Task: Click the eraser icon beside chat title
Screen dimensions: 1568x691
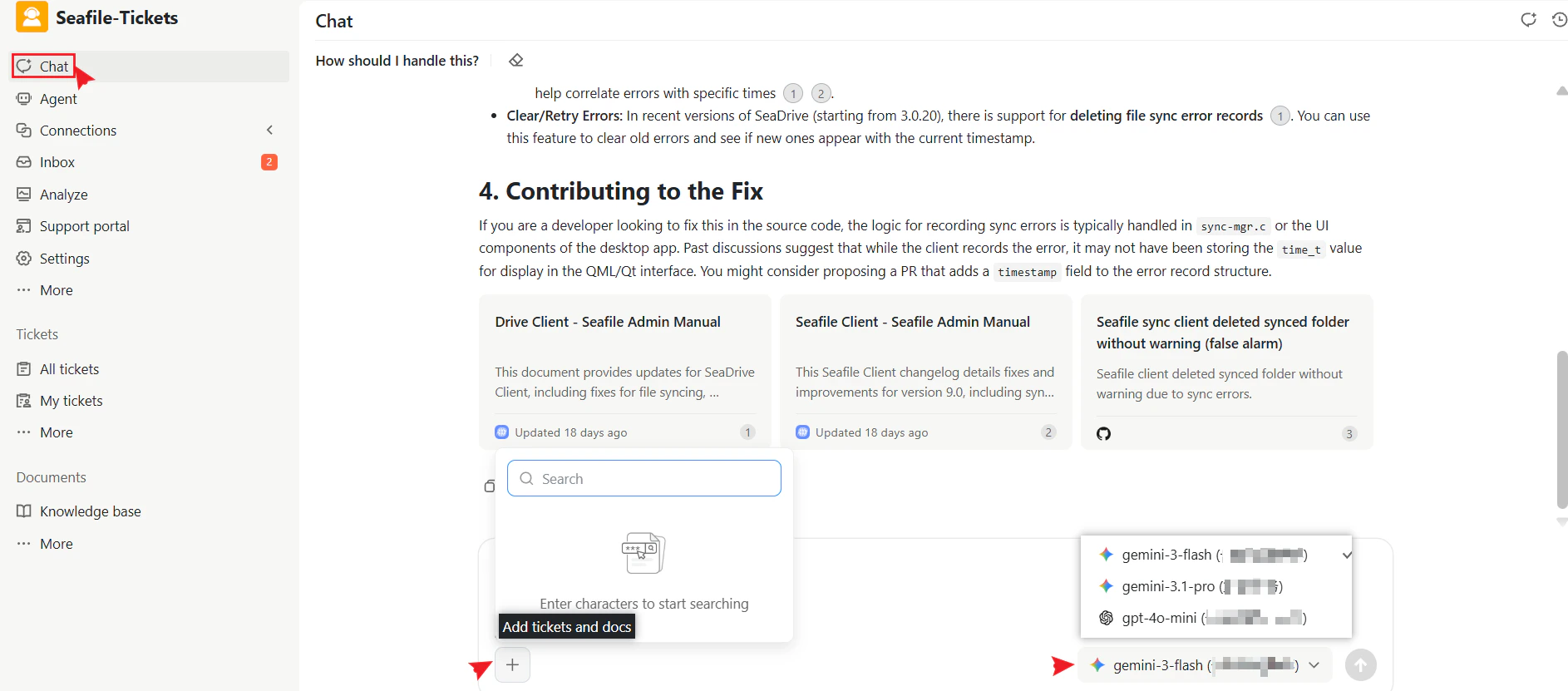Action: coord(516,60)
